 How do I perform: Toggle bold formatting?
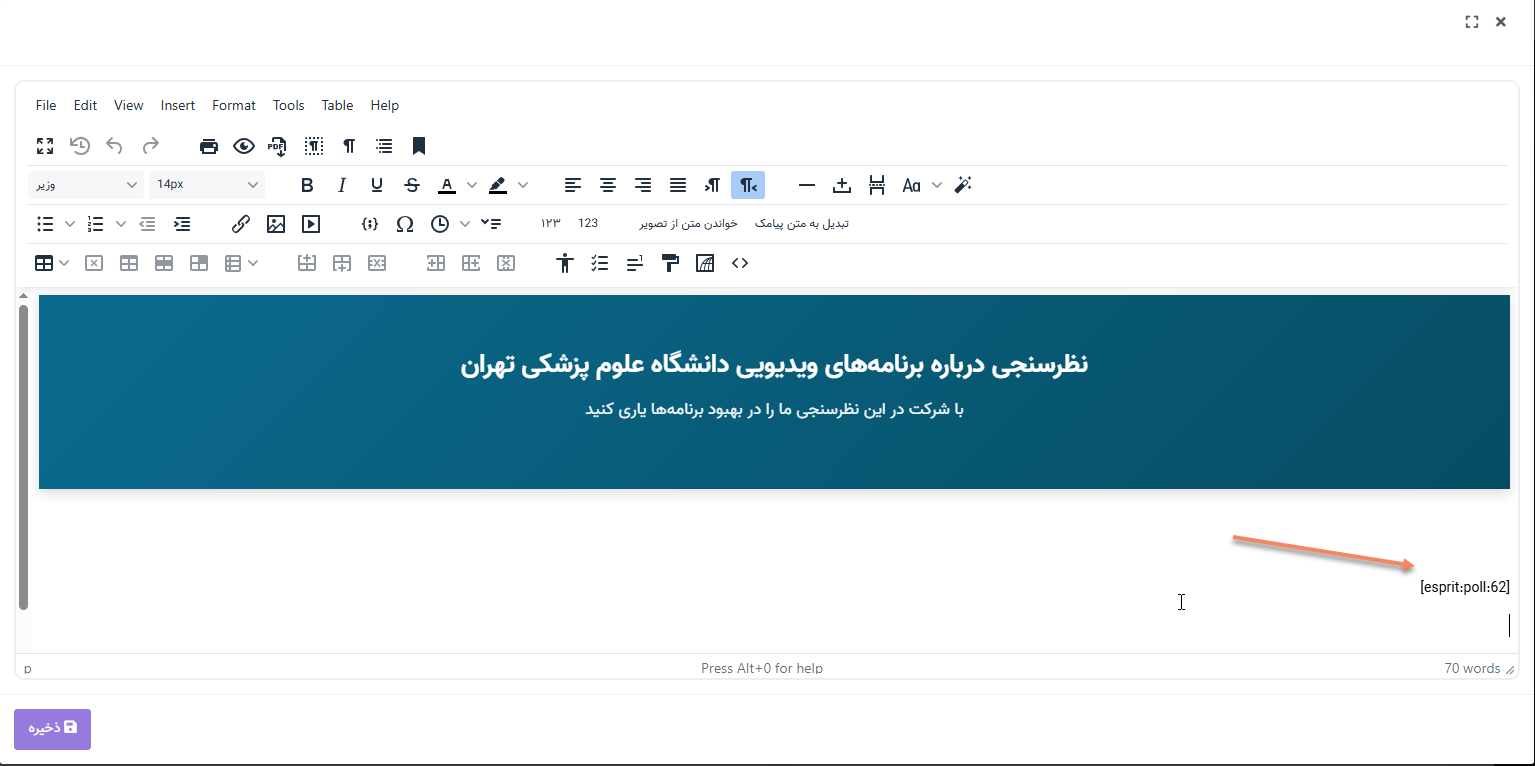307,185
